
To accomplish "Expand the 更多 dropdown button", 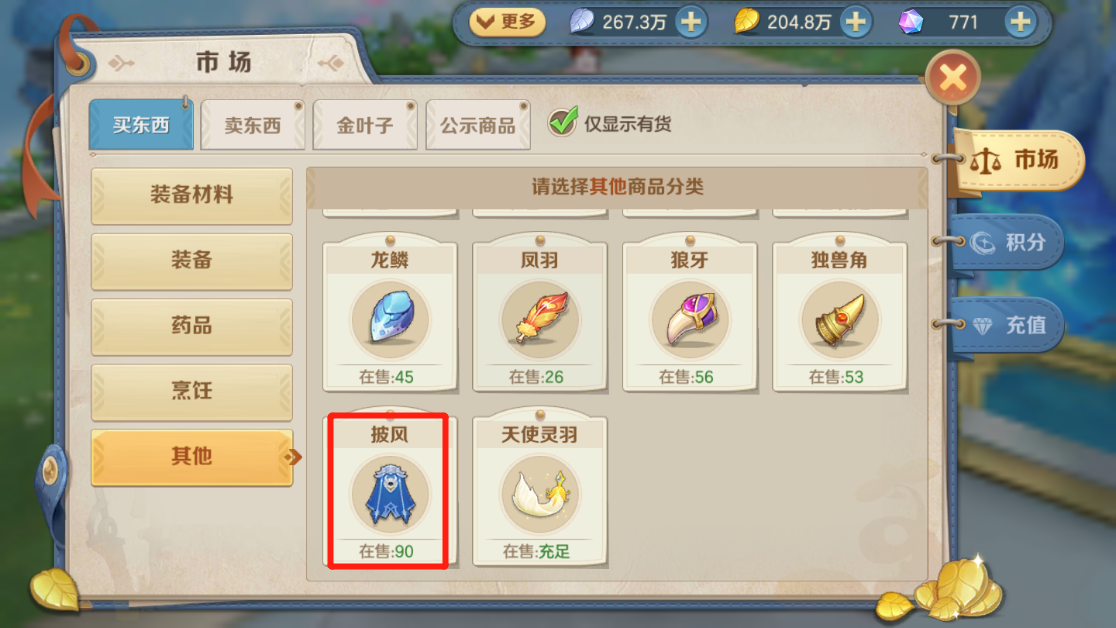I will point(507,22).
